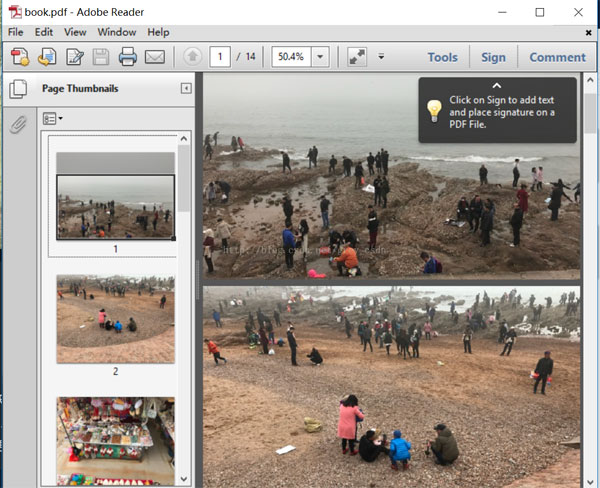
Task: Dismiss the Sign tip with up chevron
Action: pyautogui.click(x=497, y=85)
